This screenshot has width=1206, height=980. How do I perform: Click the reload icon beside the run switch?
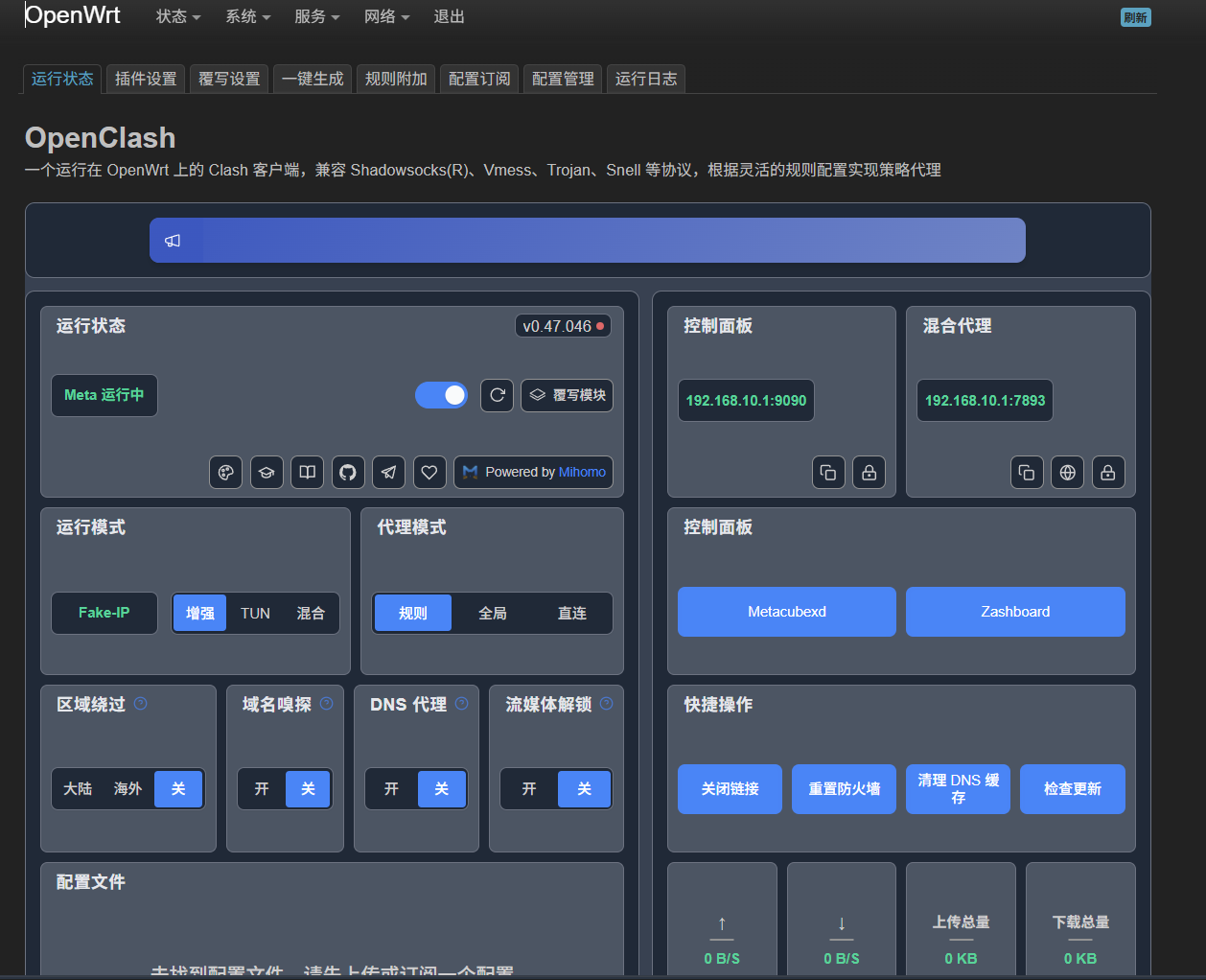497,395
